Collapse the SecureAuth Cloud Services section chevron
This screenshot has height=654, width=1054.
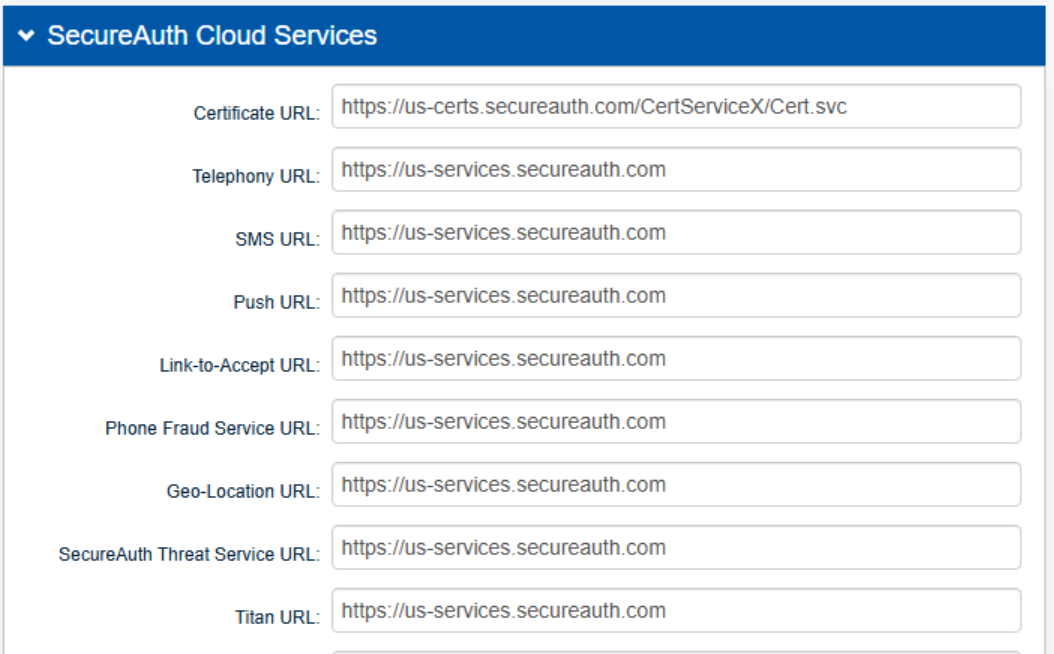(x=26, y=35)
